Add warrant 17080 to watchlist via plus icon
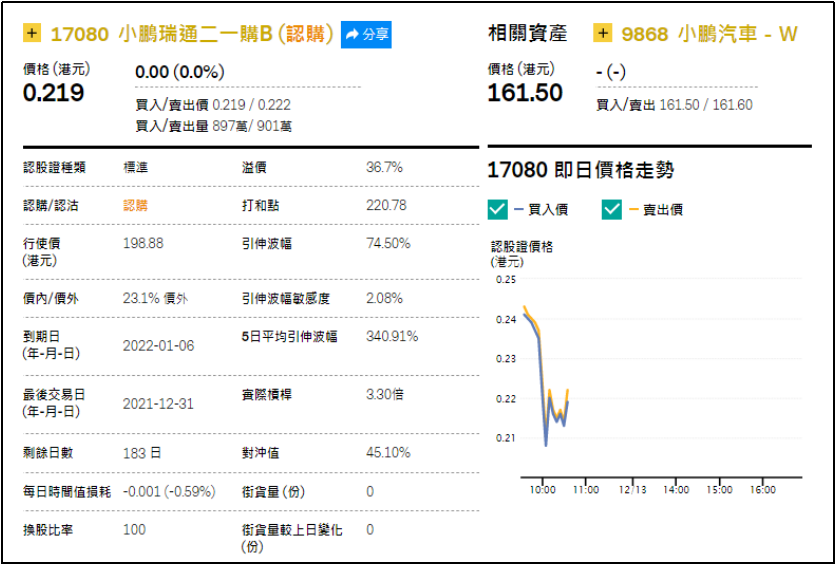This screenshot has width=835, height=565. (32, 34)
